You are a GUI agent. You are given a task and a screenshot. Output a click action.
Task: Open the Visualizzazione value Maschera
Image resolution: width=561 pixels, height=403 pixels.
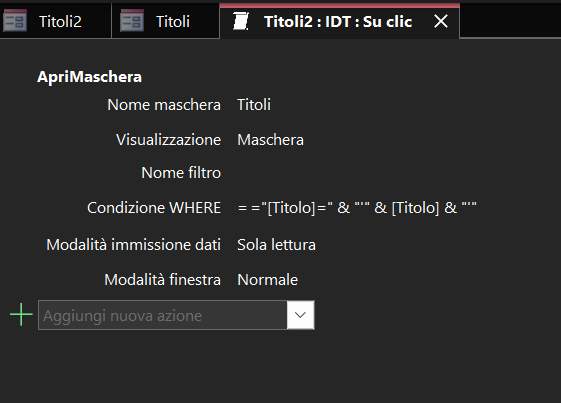pyautogui.click(x=270, y=140)
